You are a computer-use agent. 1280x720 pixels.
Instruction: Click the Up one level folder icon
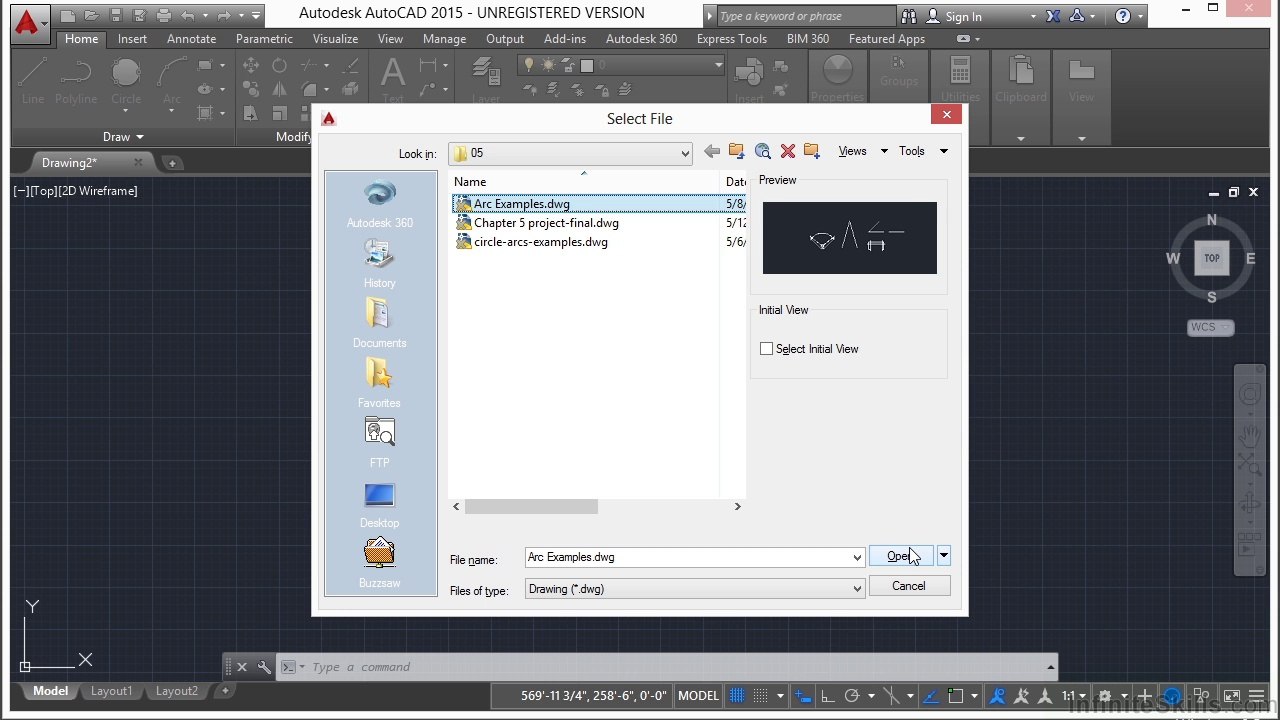737,151
